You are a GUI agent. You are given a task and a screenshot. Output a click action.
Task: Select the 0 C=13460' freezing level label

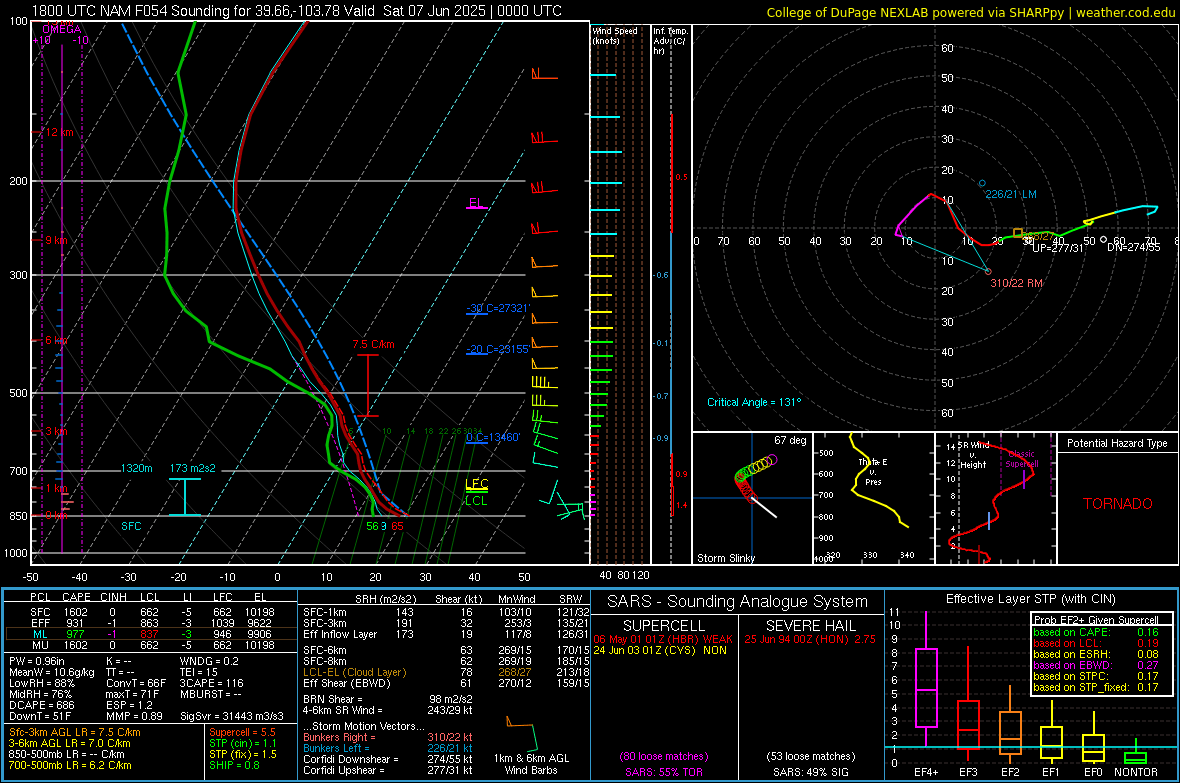(493, 437)
